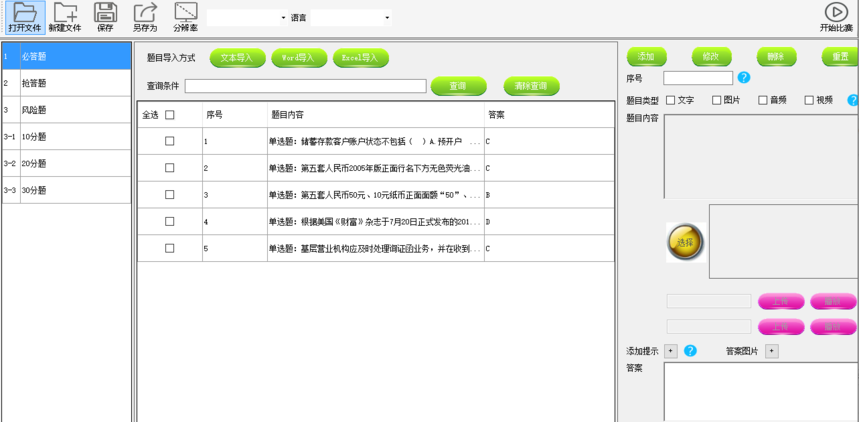Click the green 重置 button

pos(840,56)
